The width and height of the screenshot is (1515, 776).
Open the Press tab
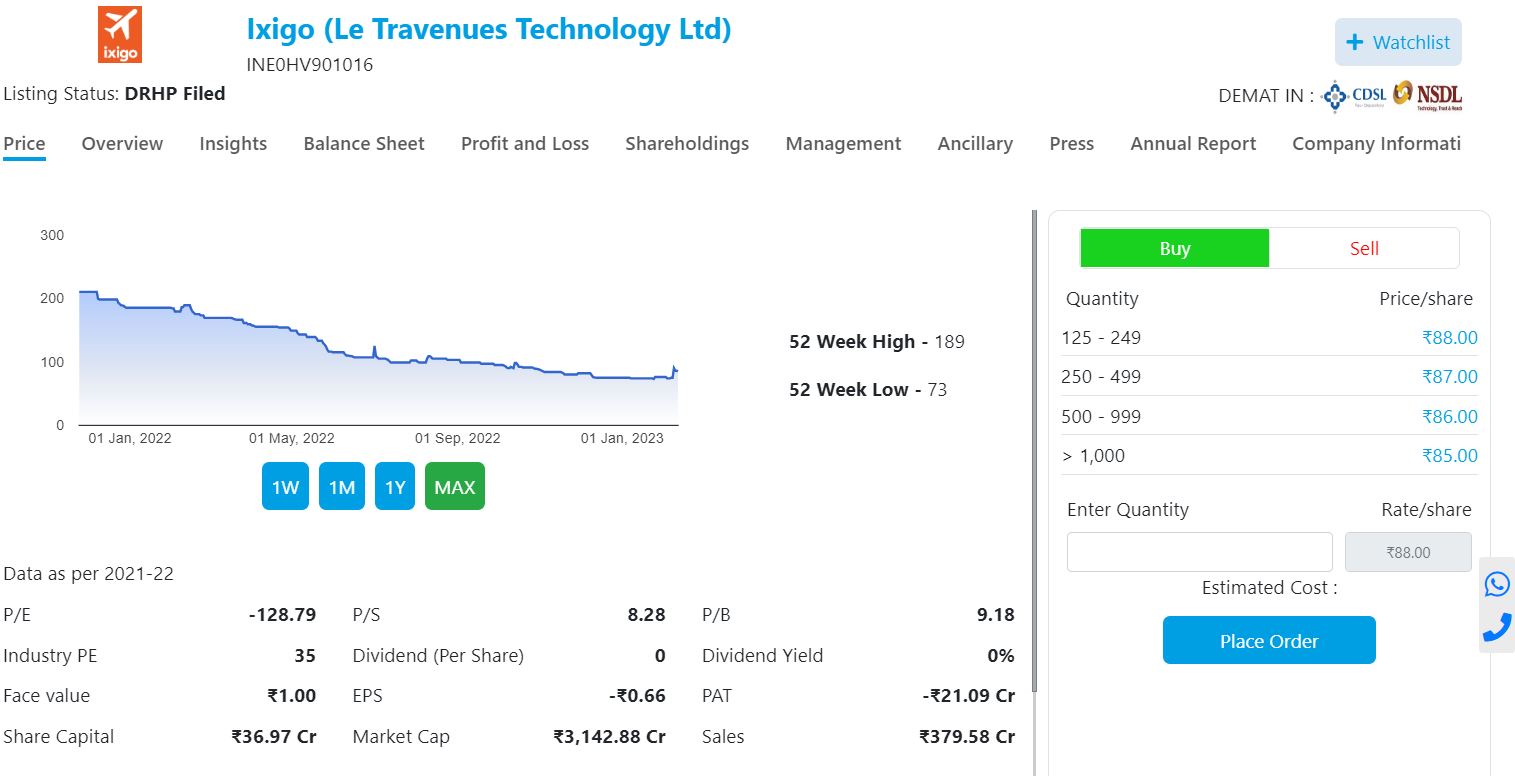[1072, 144]
